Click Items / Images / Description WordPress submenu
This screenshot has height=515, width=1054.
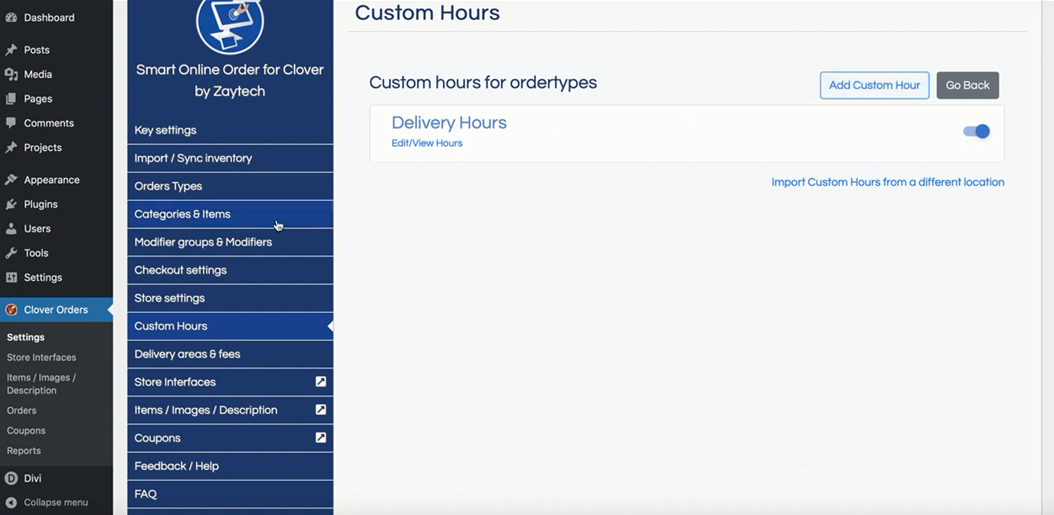click(x=42, y=384)
